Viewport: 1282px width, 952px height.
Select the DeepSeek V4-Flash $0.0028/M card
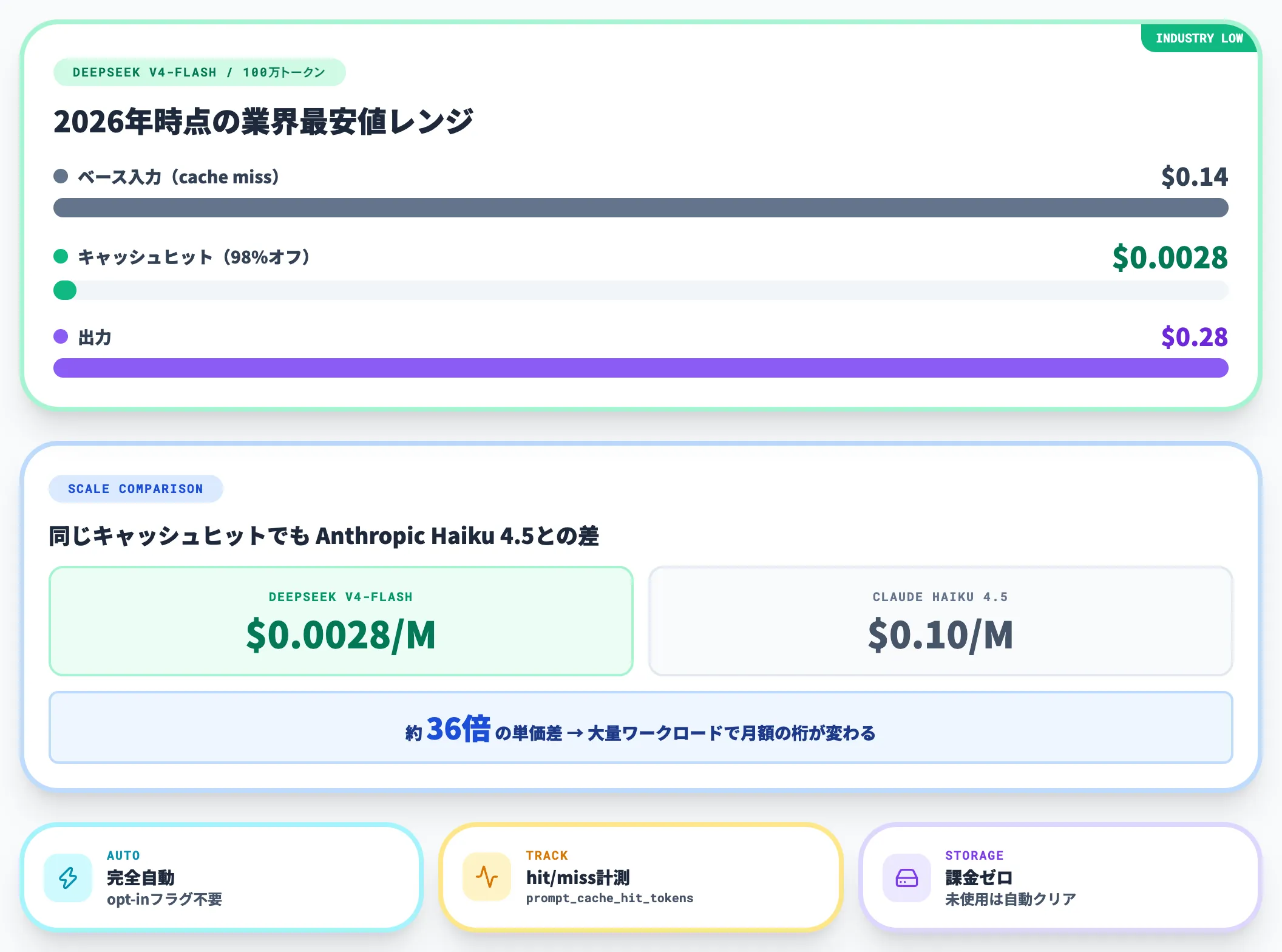[x=341, y=621]
